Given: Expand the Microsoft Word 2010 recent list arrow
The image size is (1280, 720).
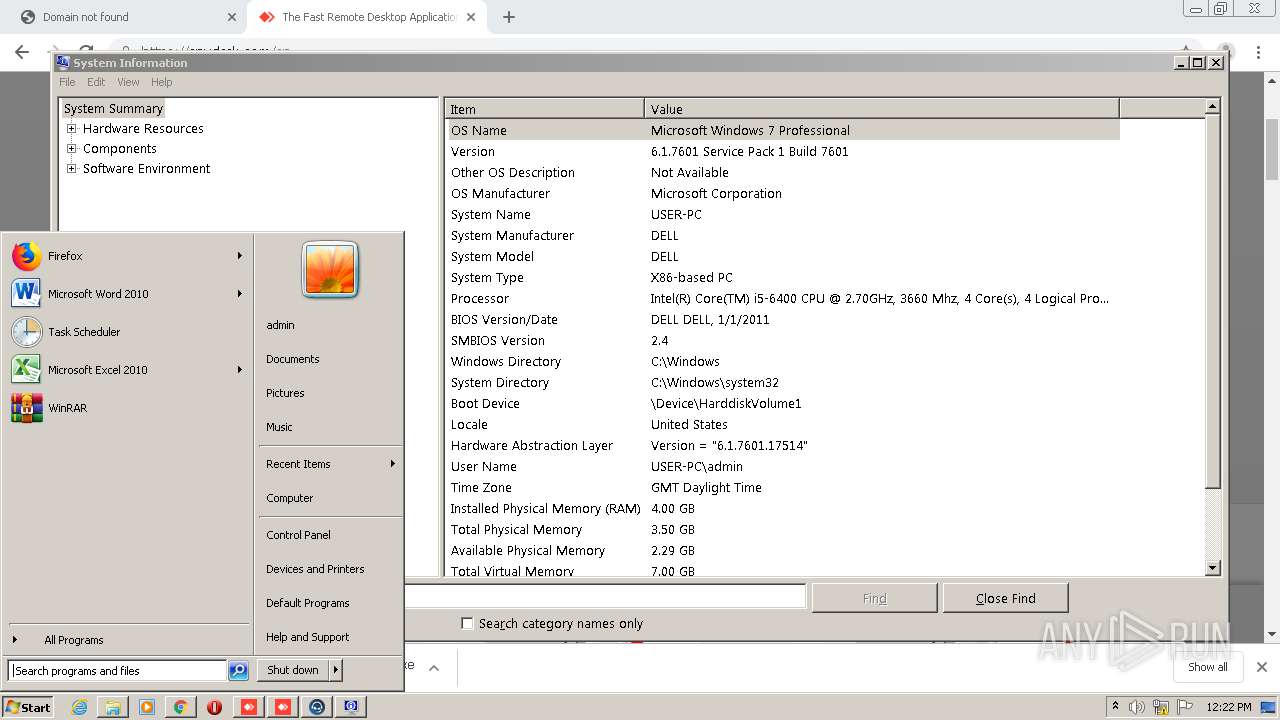Looking at the screenshot, I should (240, 294).
